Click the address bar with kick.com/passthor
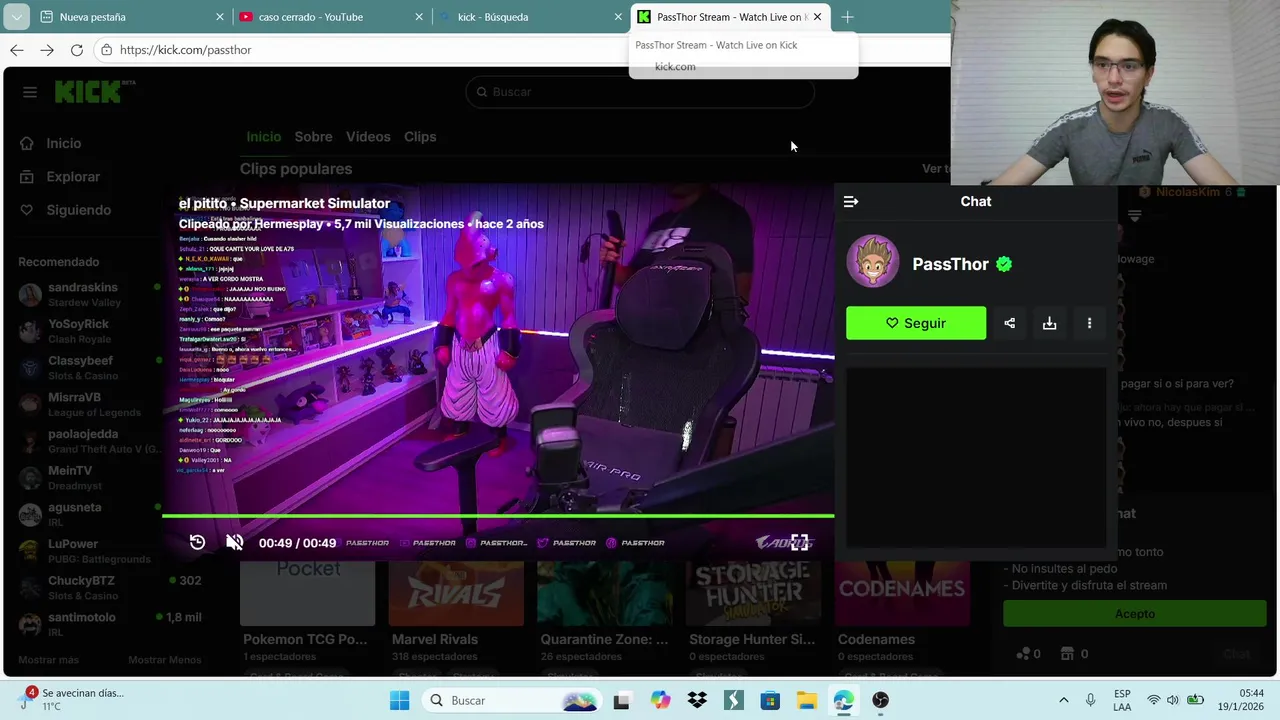1280x720 pixels. pyautogui.click(x=520, y=50)
